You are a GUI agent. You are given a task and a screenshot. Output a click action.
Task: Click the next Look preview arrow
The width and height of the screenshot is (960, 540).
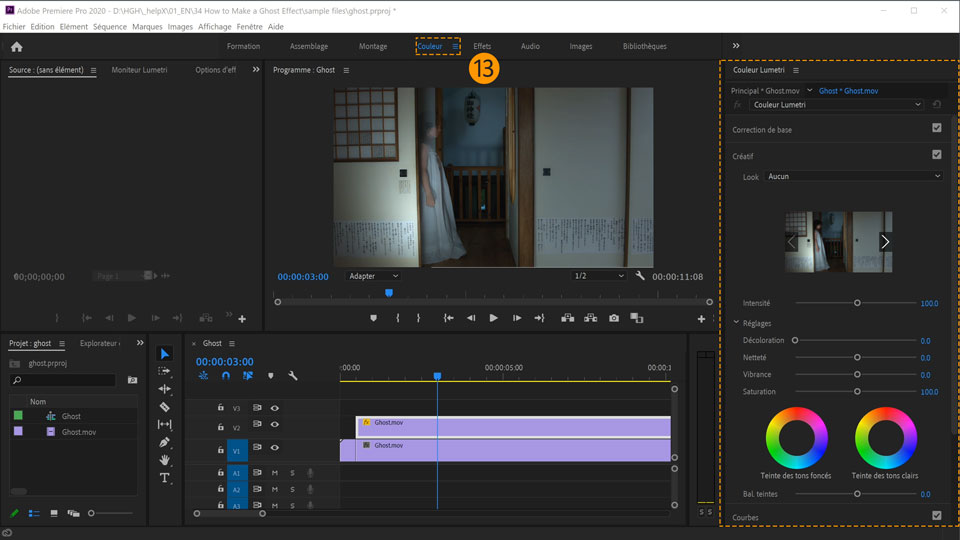click(884, 241)
